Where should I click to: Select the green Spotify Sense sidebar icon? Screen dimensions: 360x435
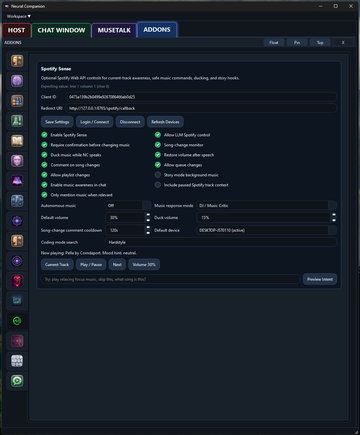(17, 321)
